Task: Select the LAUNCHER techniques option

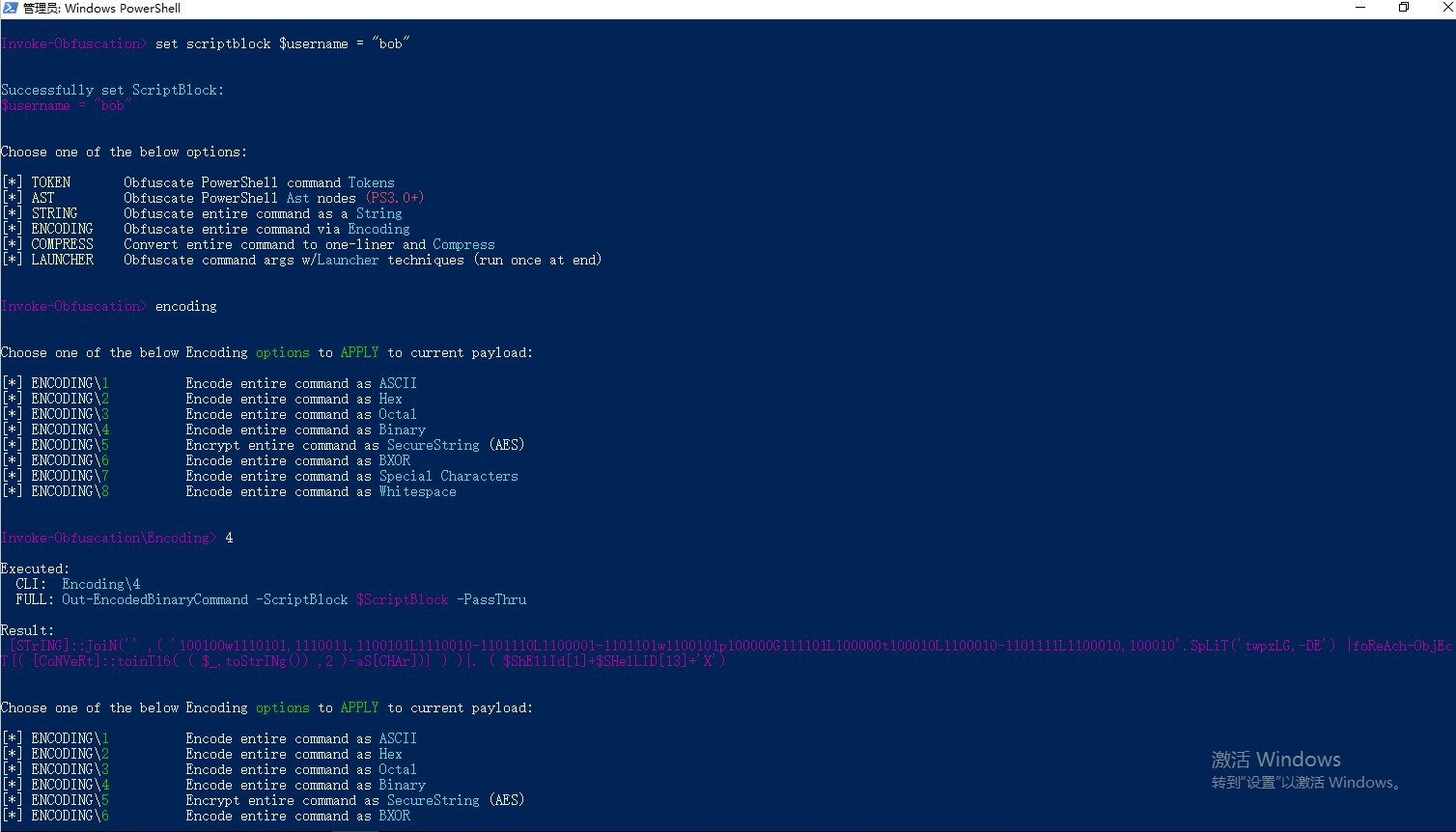Action: [x=62, y=259]
